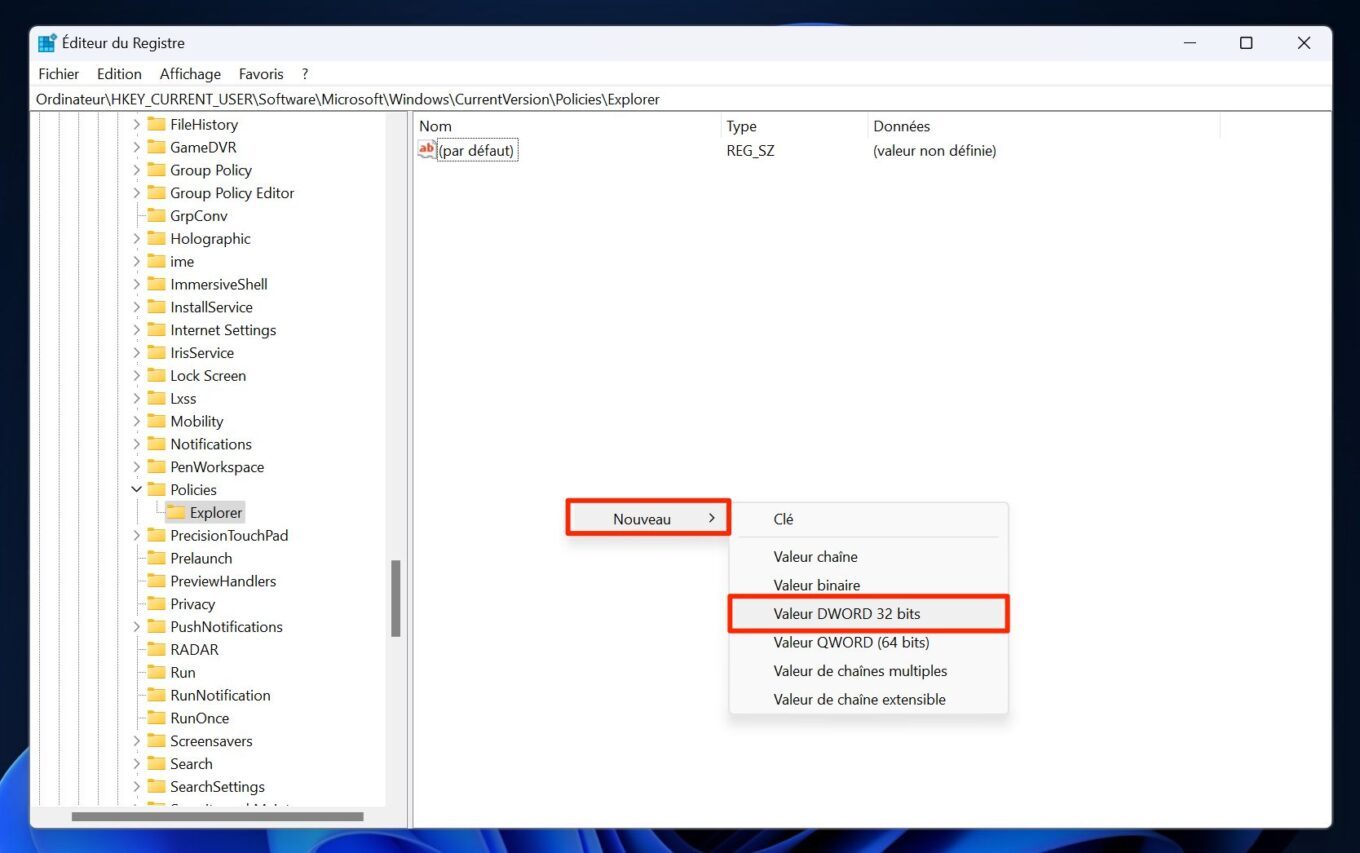
Task: Collapse the Policies key
Action: coord(137,490)
